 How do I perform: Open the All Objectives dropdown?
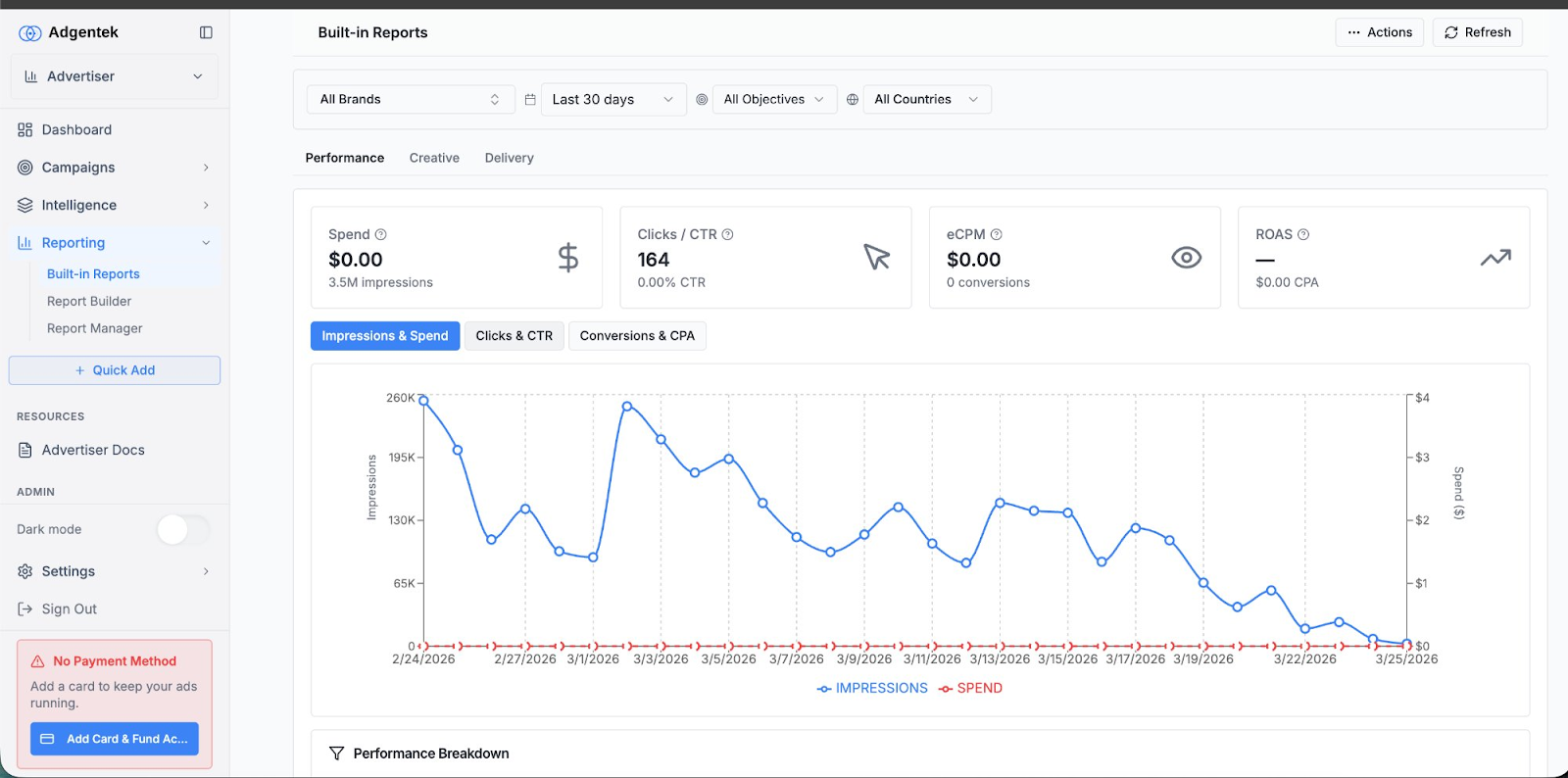774,99
